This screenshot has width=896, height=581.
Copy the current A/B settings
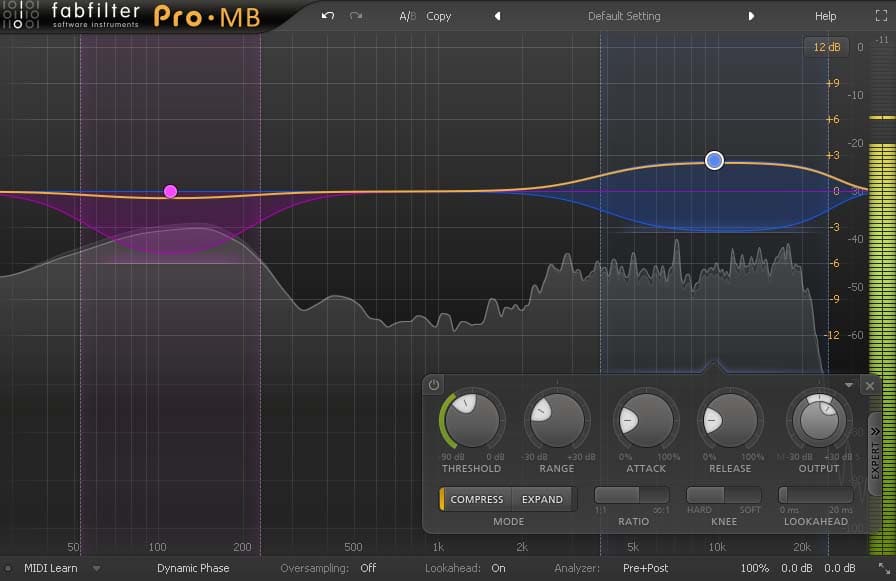click(440, 15)
